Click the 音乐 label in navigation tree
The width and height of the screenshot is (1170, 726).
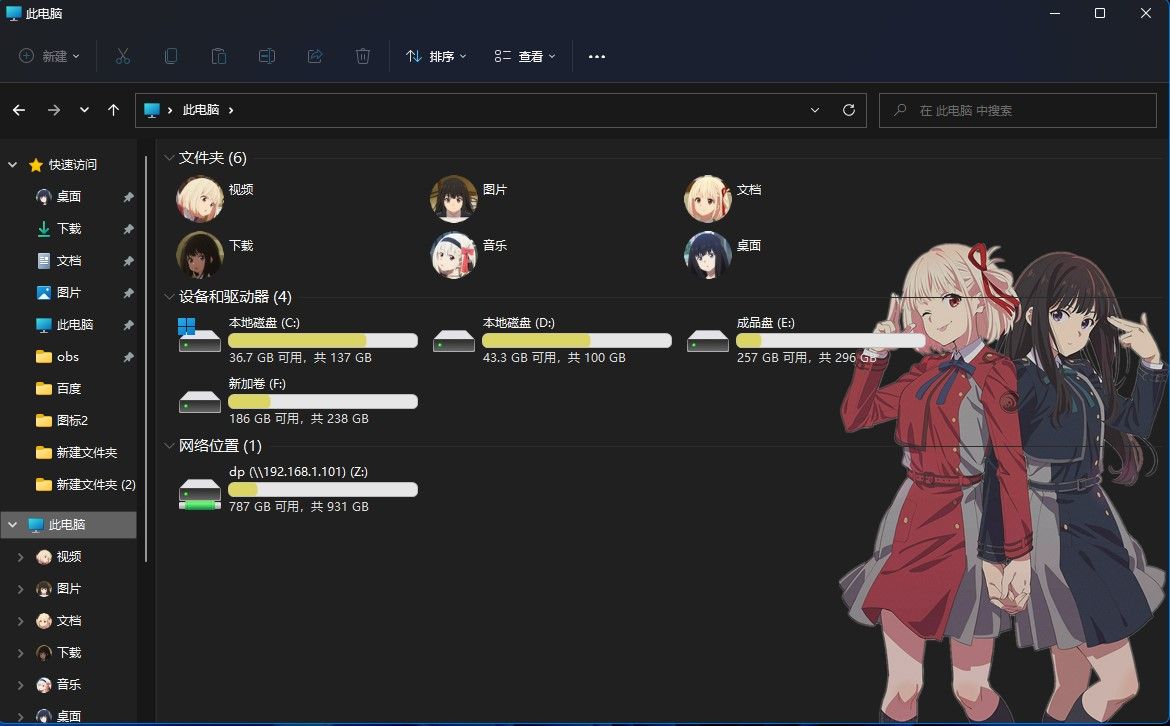(69, 684)
